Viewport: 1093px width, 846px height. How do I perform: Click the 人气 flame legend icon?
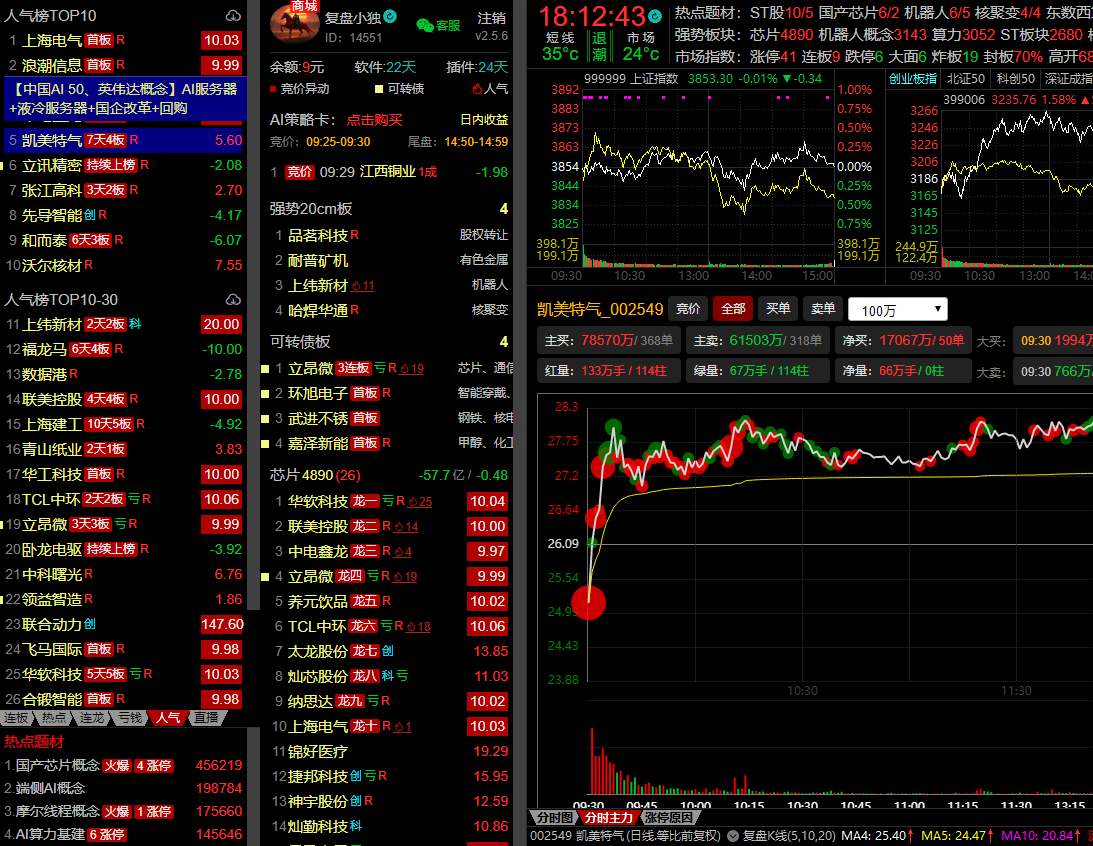(x=477, y=89)
